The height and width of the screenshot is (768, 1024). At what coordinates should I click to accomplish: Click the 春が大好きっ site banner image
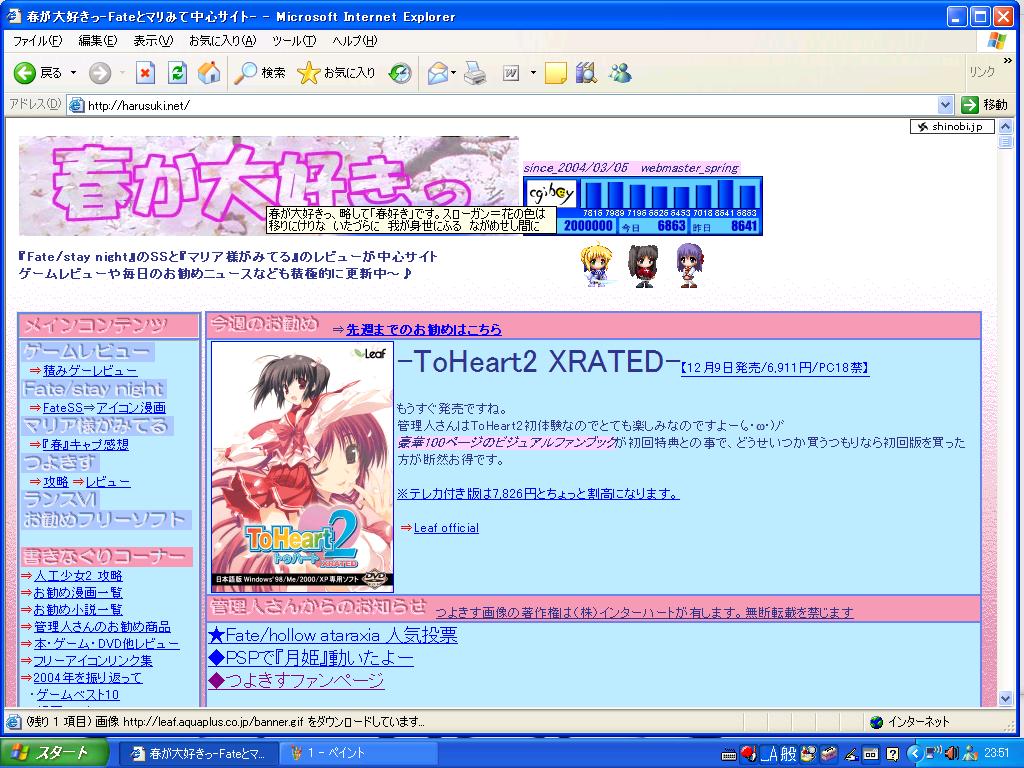click(268, 185)
